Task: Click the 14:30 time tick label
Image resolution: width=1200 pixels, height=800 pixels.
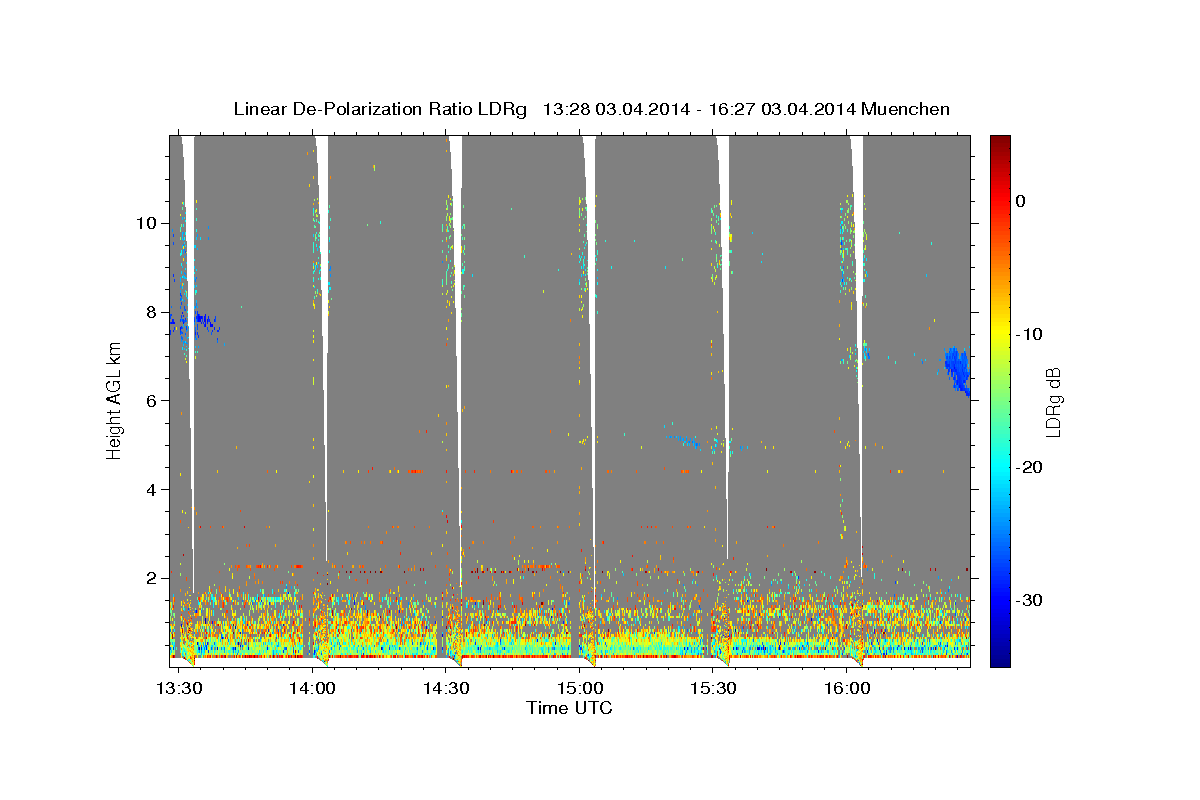Action: pyautogui.click(x=447, y=688)
